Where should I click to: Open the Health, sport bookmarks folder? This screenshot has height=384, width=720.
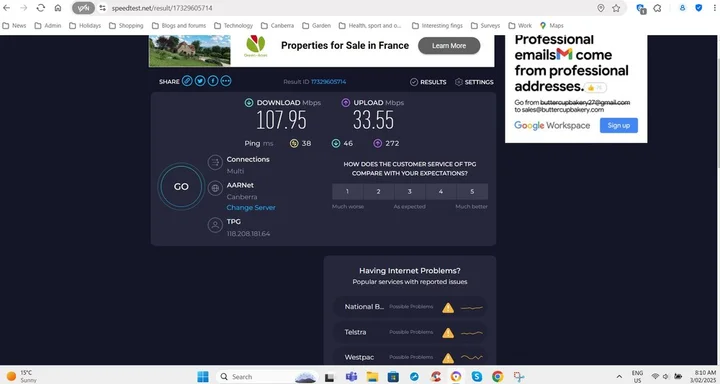(370, 26)
